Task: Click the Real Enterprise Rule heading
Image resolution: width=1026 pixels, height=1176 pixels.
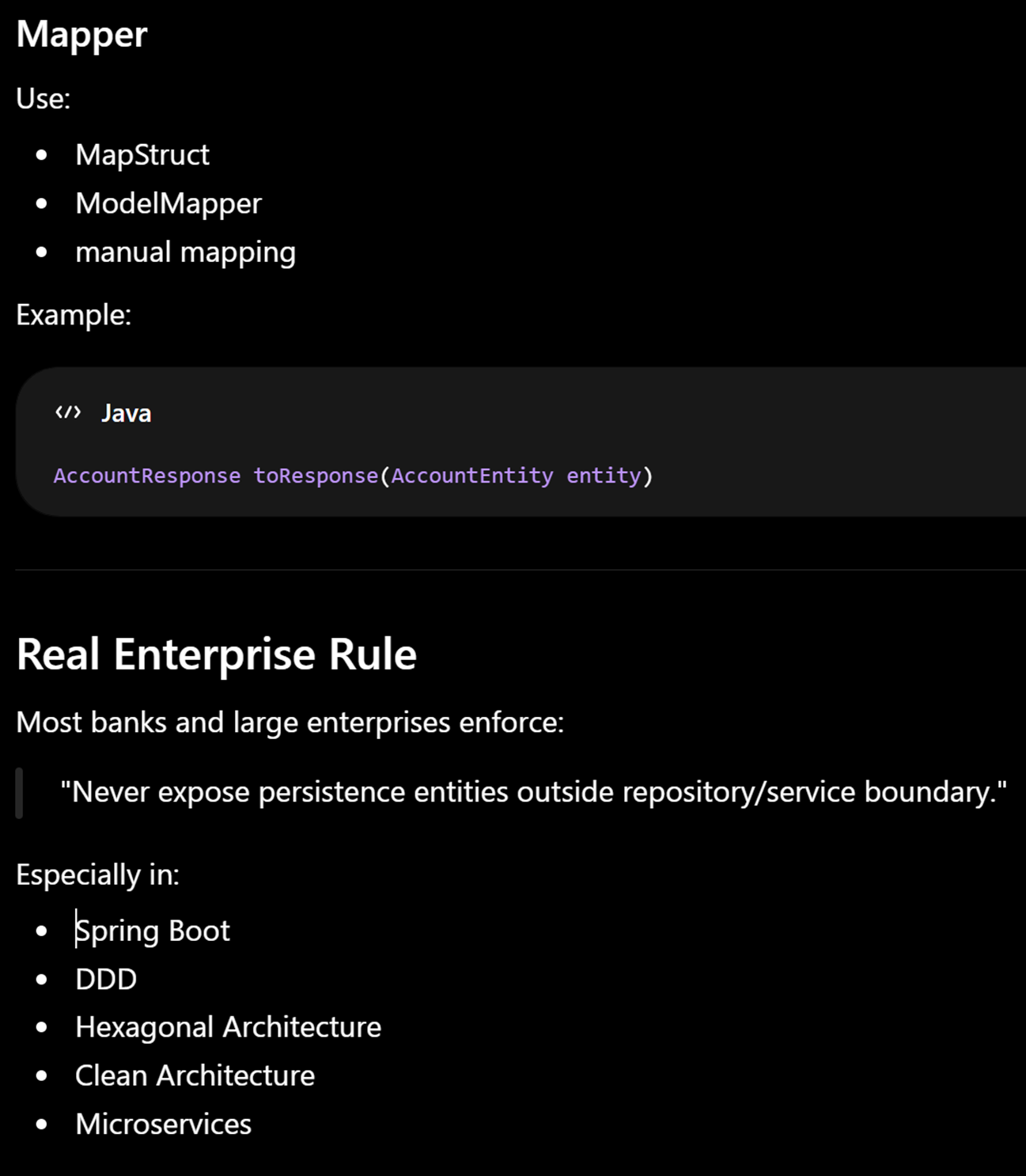Action: pyautogui.click(x=216, y=654)
